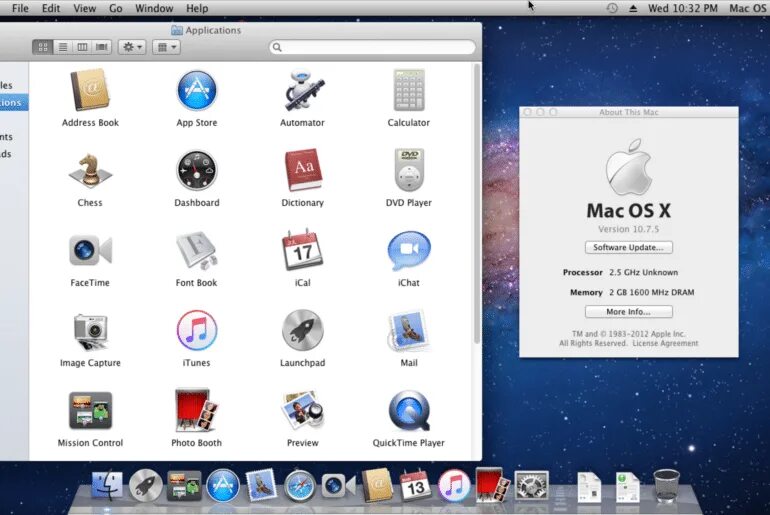Open System Preferences from the Dock
The image size is (770, 515).
[531, 486]
